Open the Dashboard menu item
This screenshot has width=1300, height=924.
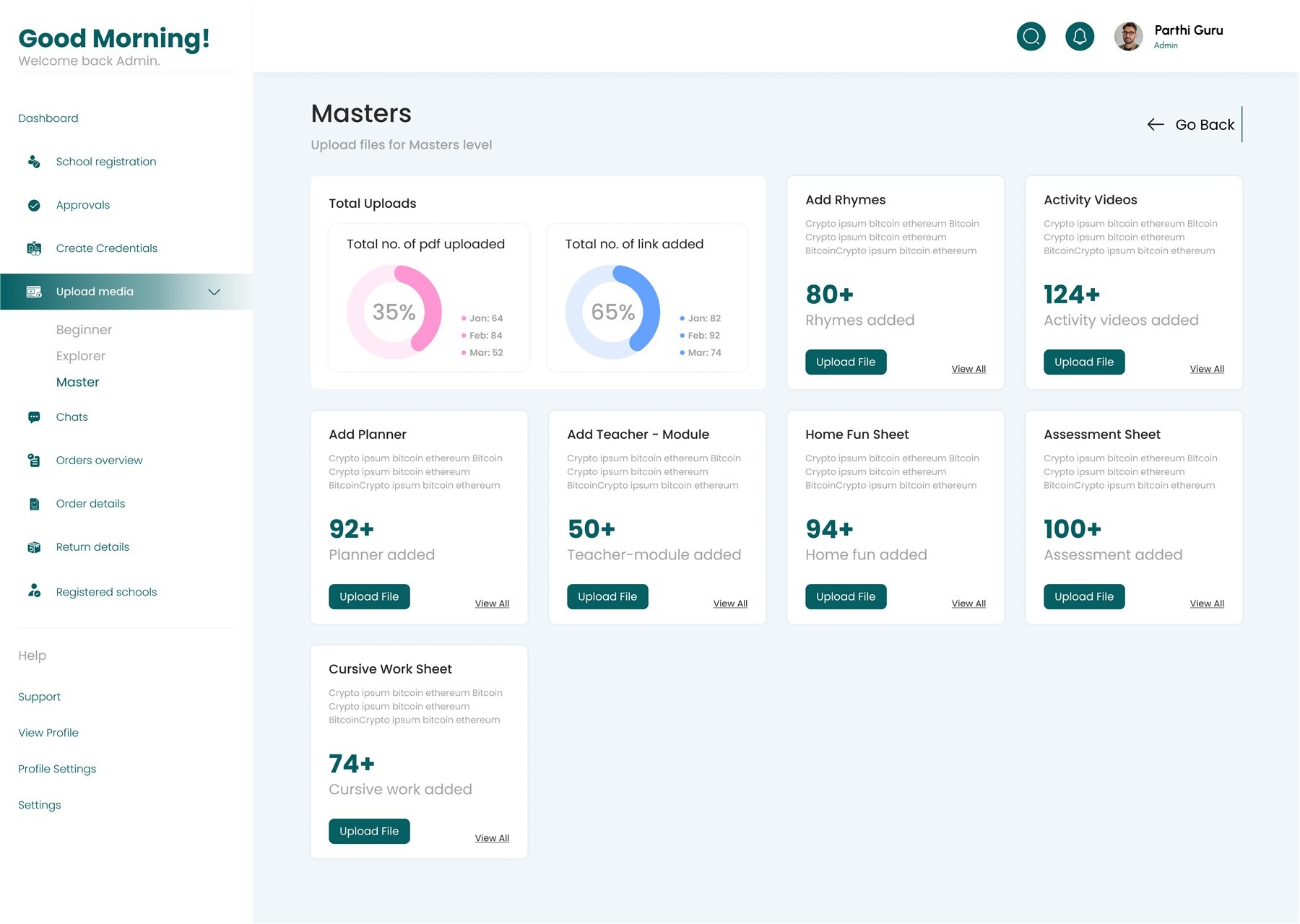pos(48,118)
